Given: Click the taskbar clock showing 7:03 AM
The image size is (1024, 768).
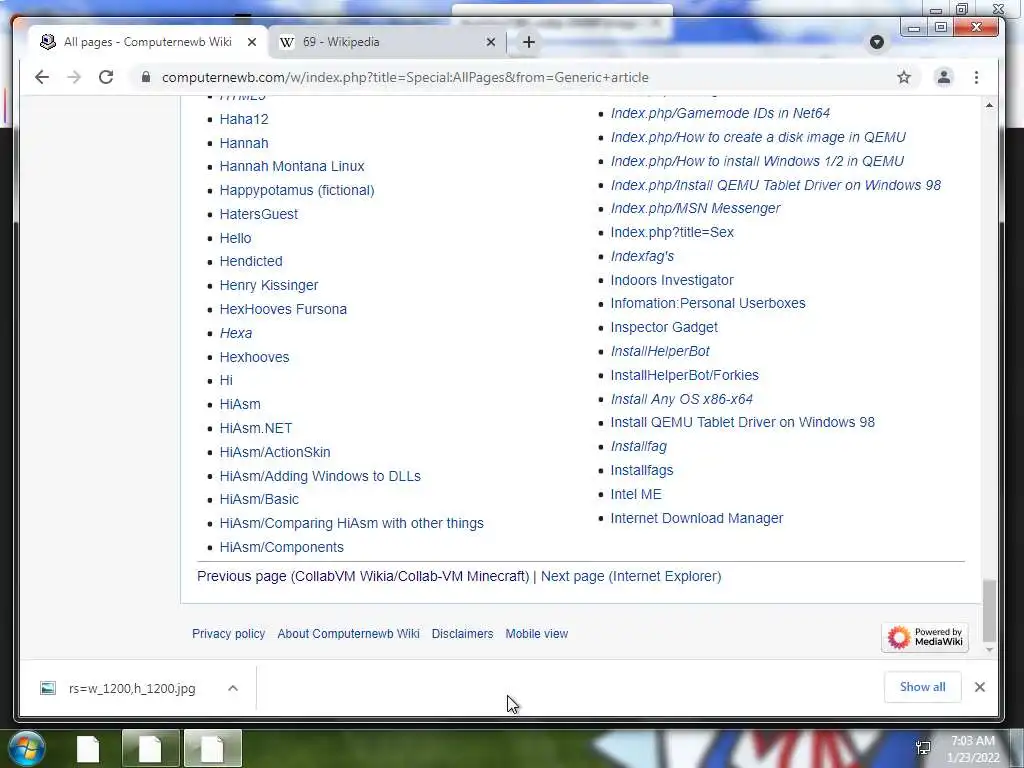Looking at the screenshot, I should click(x=972, y=749).
